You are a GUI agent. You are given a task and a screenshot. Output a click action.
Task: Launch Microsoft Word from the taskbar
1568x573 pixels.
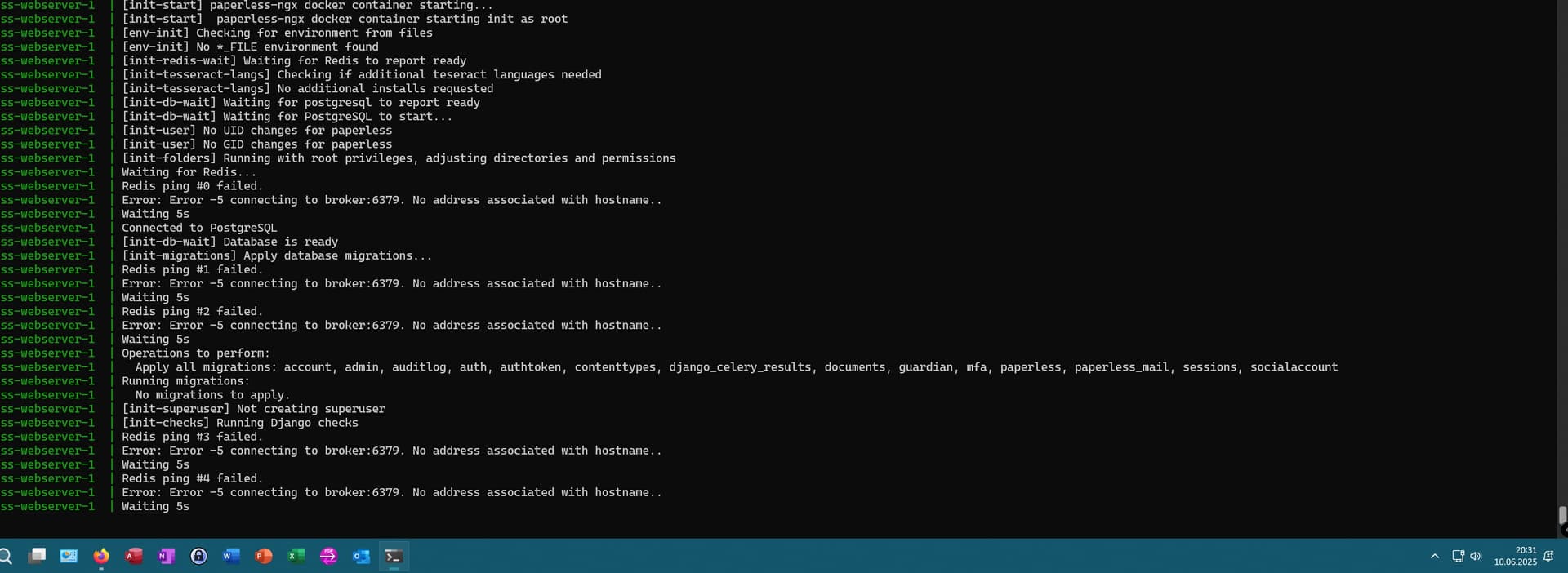point(231,557)
